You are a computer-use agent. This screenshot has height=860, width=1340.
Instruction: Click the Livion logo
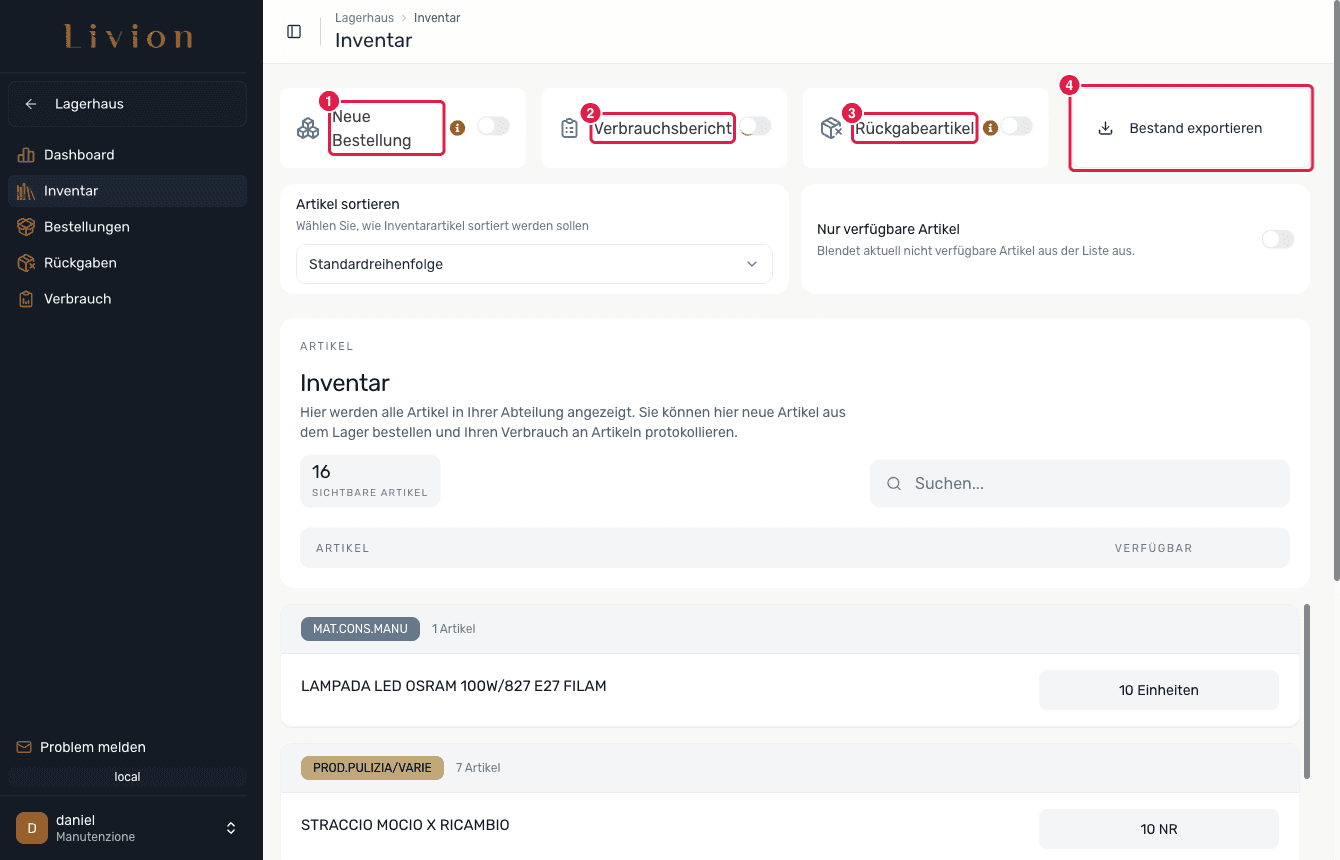pos(129,37)
